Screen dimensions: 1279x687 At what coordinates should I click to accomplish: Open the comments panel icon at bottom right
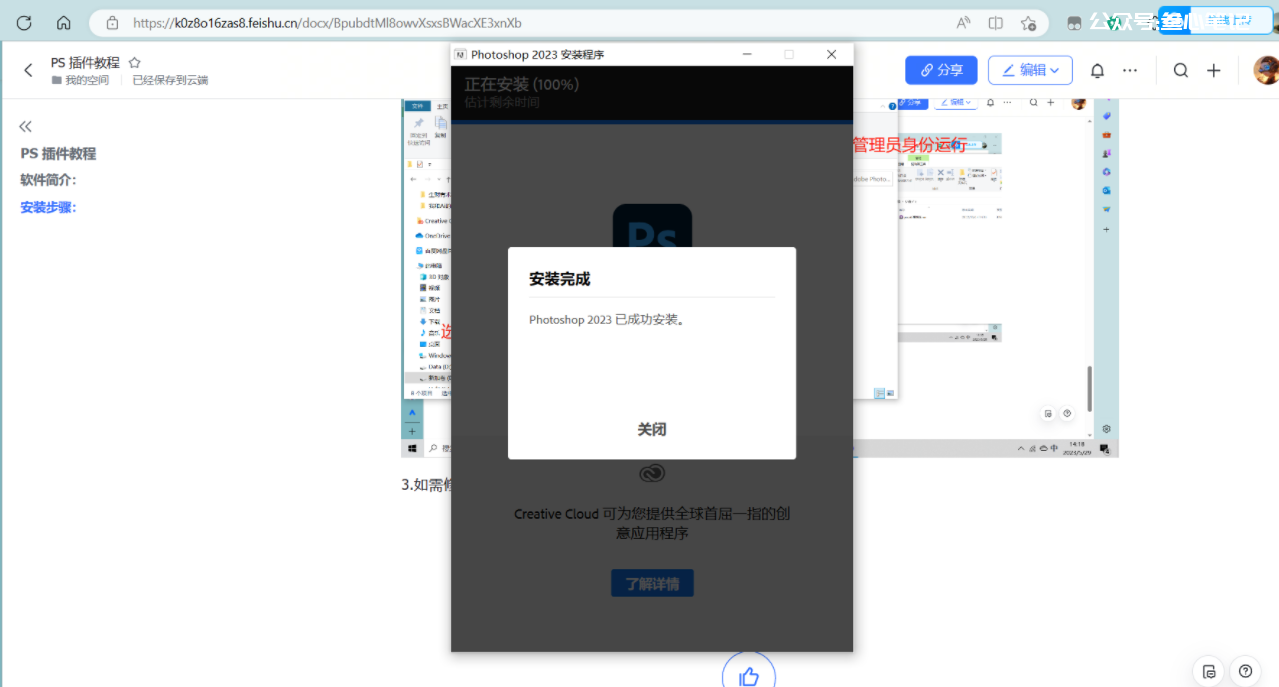pos(1210,671)
